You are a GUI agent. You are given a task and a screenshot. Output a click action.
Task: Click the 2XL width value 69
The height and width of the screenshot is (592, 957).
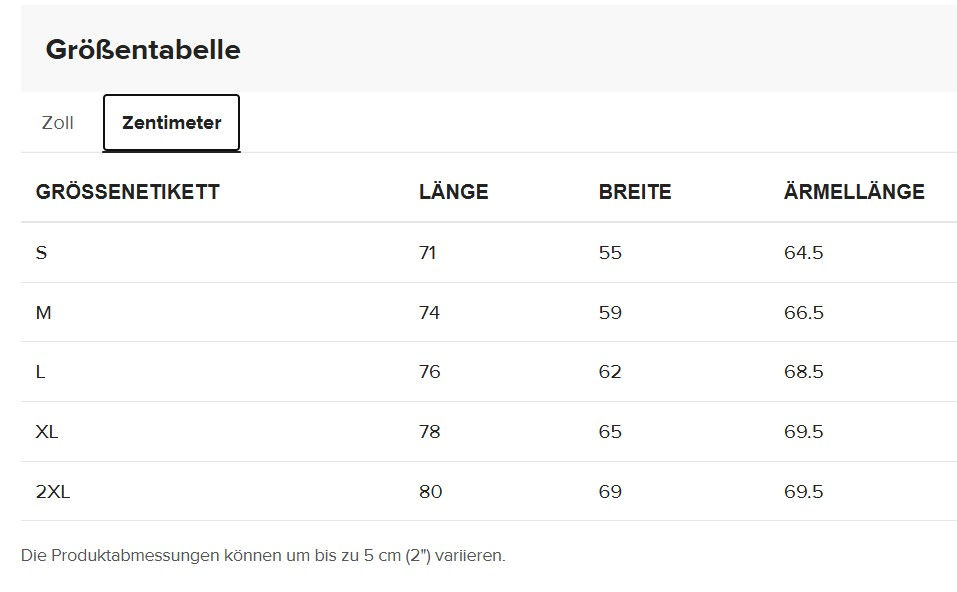(x=610, y=491)
